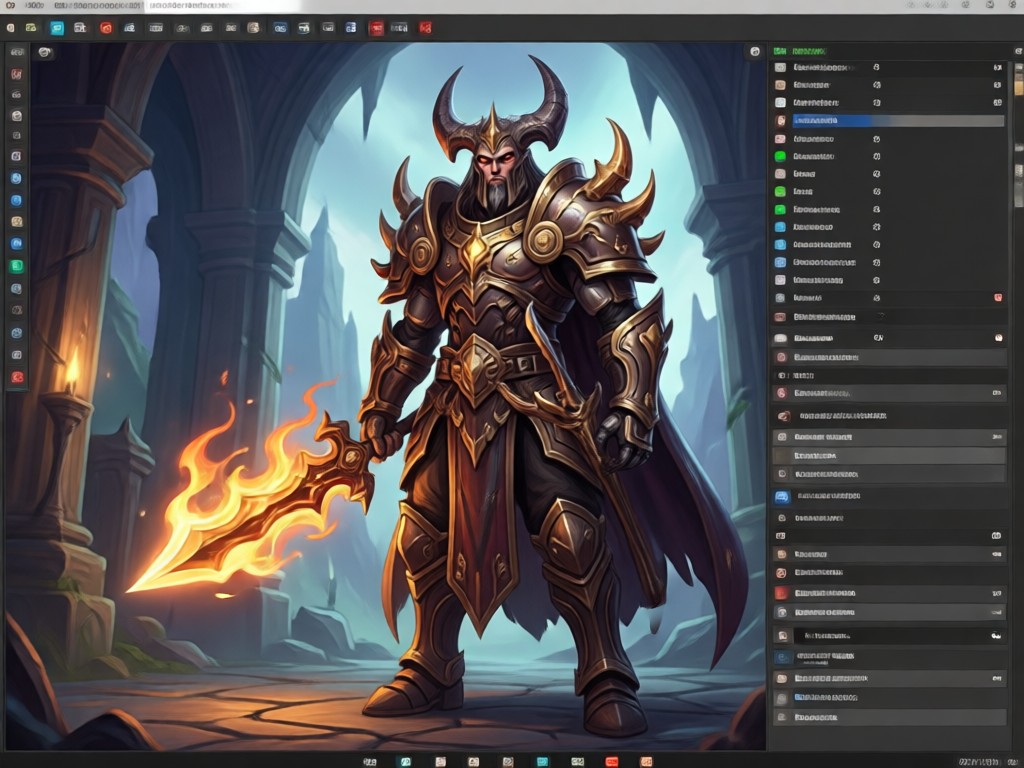The image size is (1024, 768).
Task: Click the orange-red circular icon in top toolbar
Action: click(106, 28)
